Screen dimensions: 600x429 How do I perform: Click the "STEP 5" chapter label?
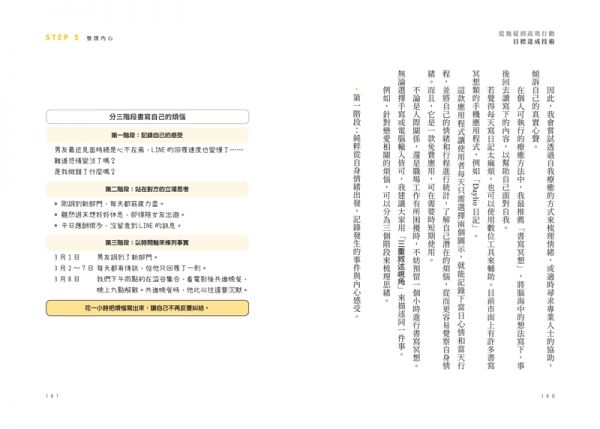62,38
